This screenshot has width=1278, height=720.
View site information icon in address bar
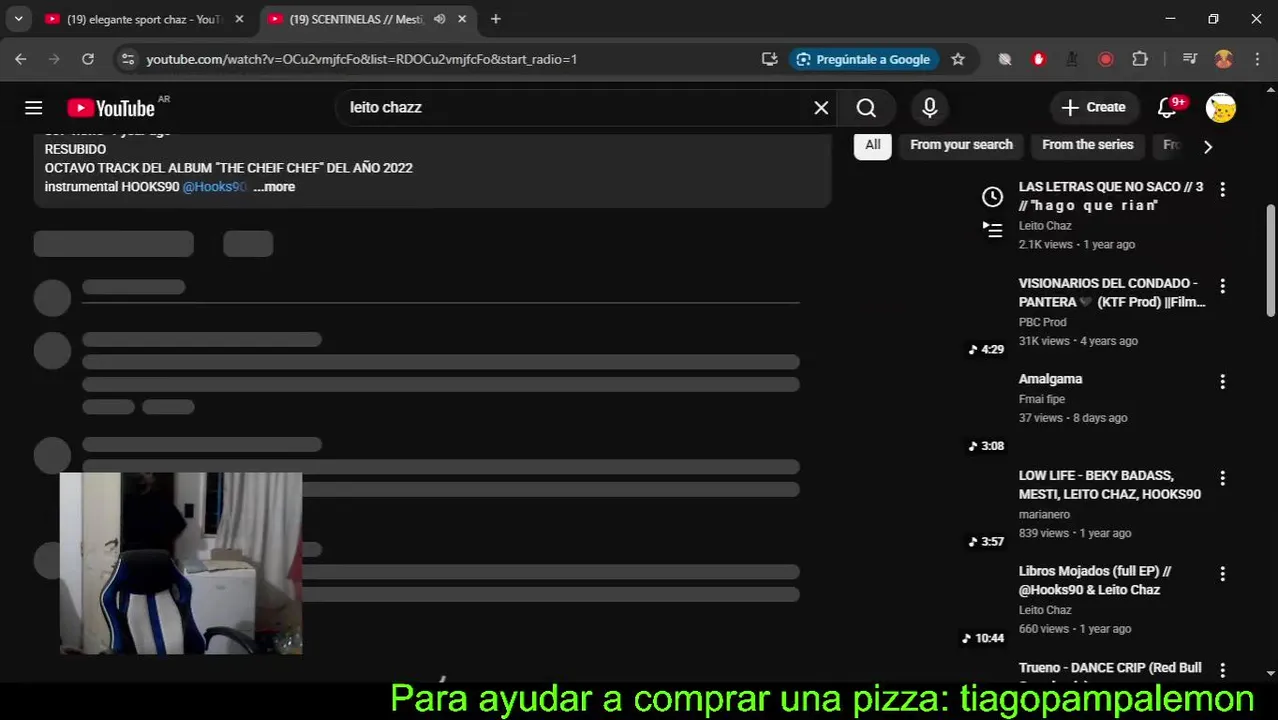(127, 59)
